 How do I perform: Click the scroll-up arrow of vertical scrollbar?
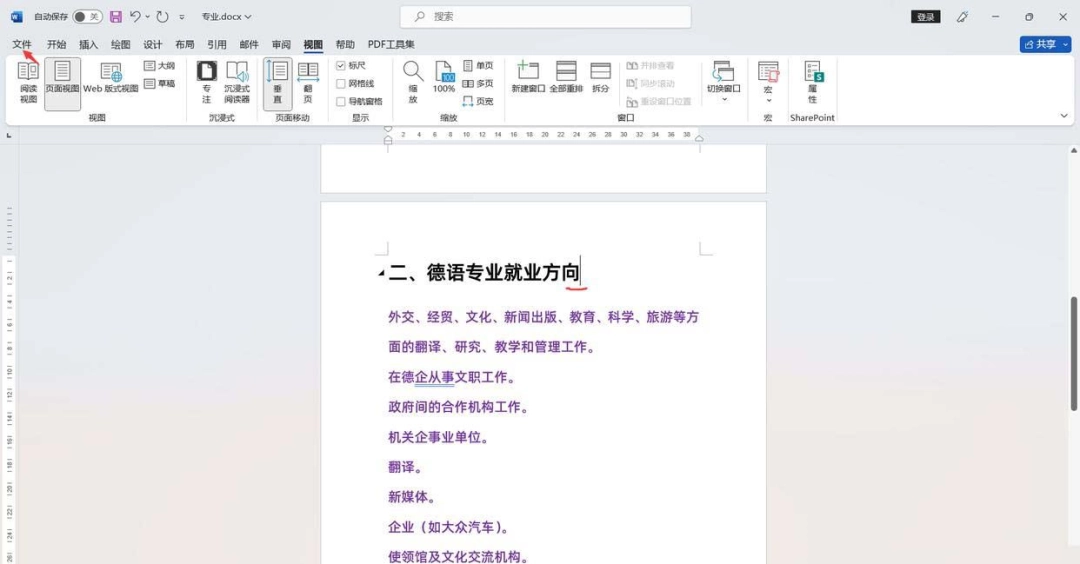tap(1073, 150)
